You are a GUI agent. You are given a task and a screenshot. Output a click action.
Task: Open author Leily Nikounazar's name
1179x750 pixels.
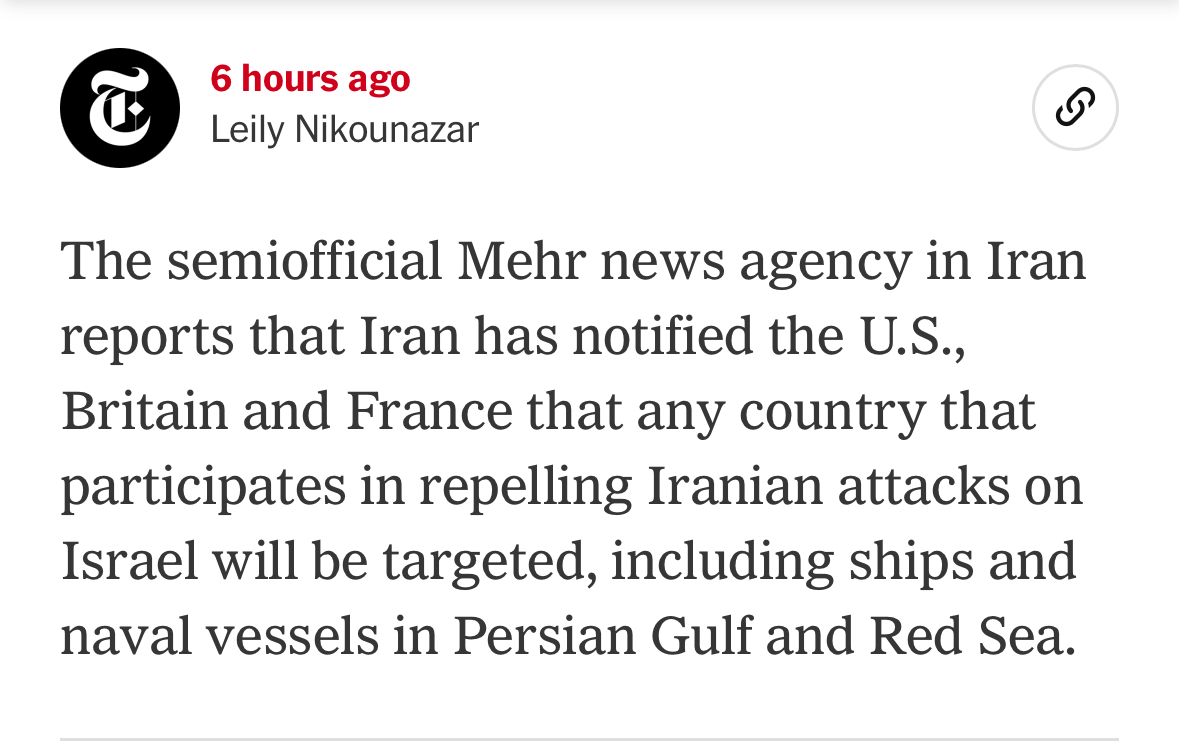tap(344, 129)
